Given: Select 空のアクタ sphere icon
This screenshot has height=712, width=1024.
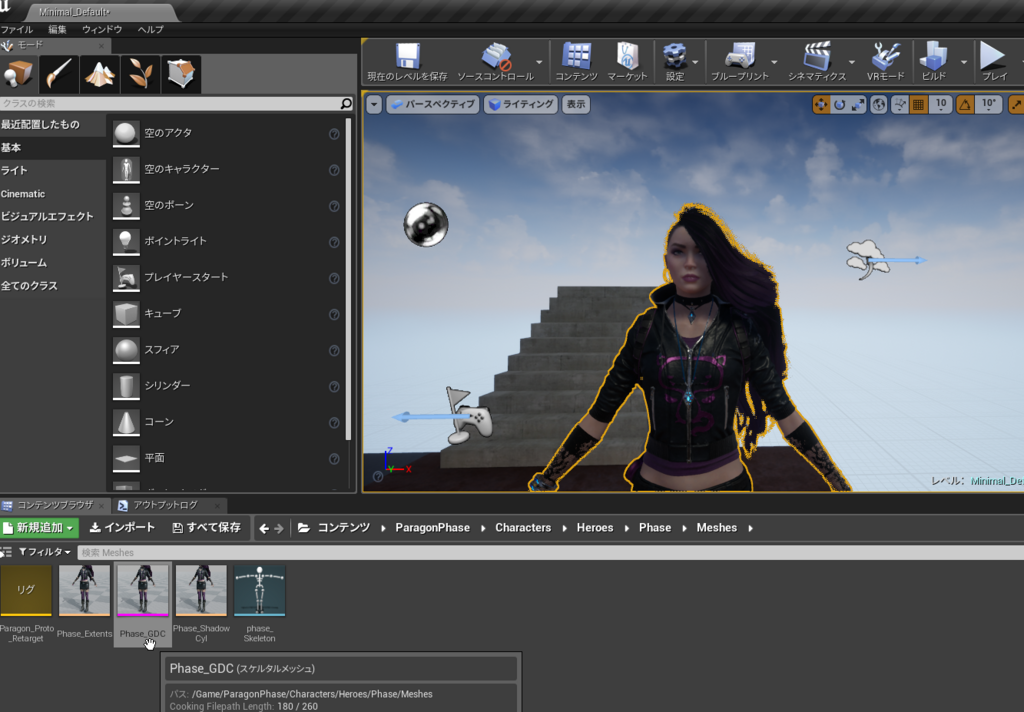Looking at the screenshot, I should click(x=126, y=133).
